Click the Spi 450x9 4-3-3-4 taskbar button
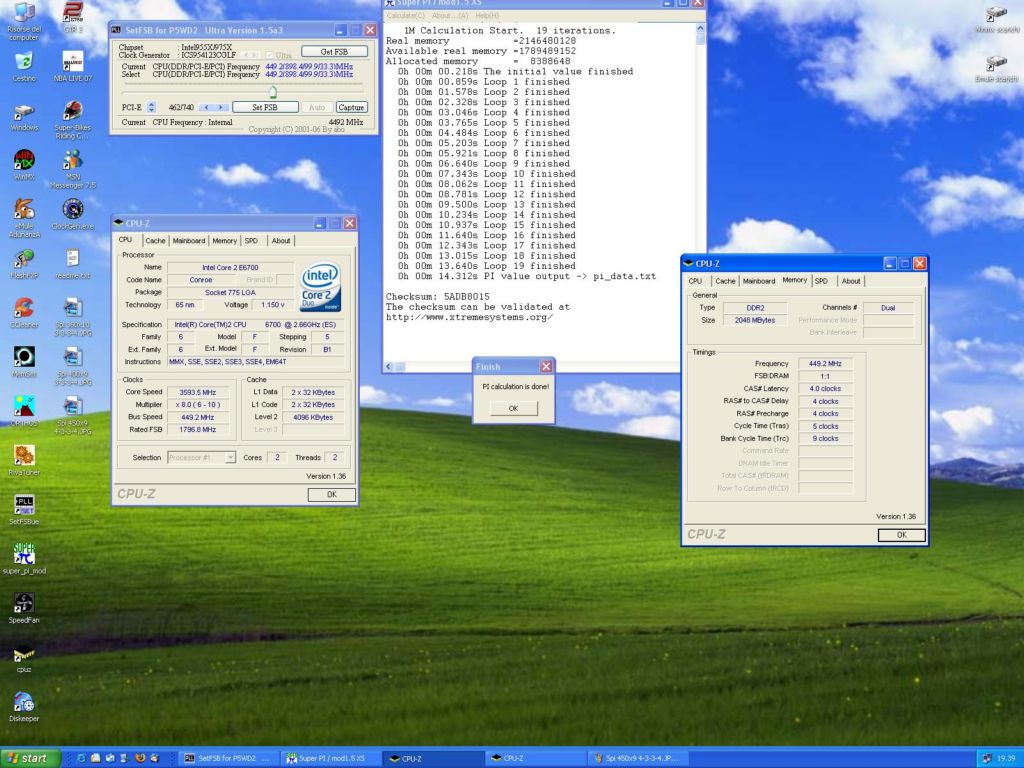The width and height of the screenshot is (1024, 768). 637,759
